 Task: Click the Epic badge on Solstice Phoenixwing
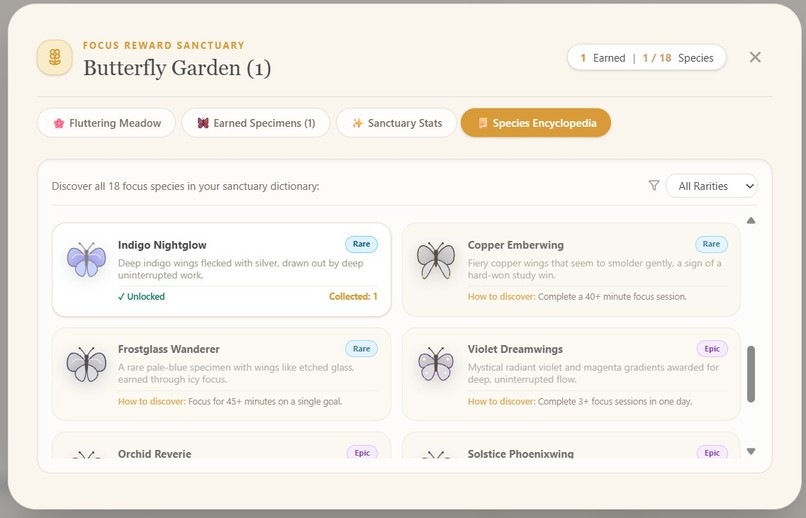712,452
